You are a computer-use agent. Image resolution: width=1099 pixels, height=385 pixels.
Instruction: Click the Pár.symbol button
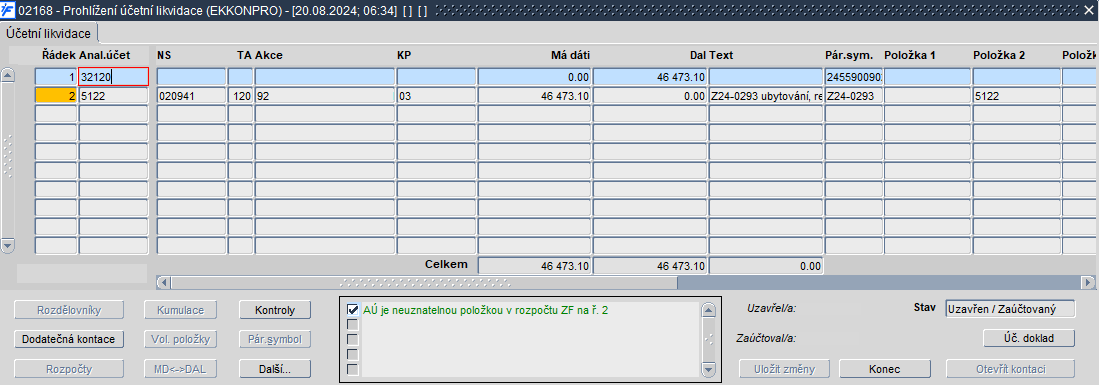point(275,339)
